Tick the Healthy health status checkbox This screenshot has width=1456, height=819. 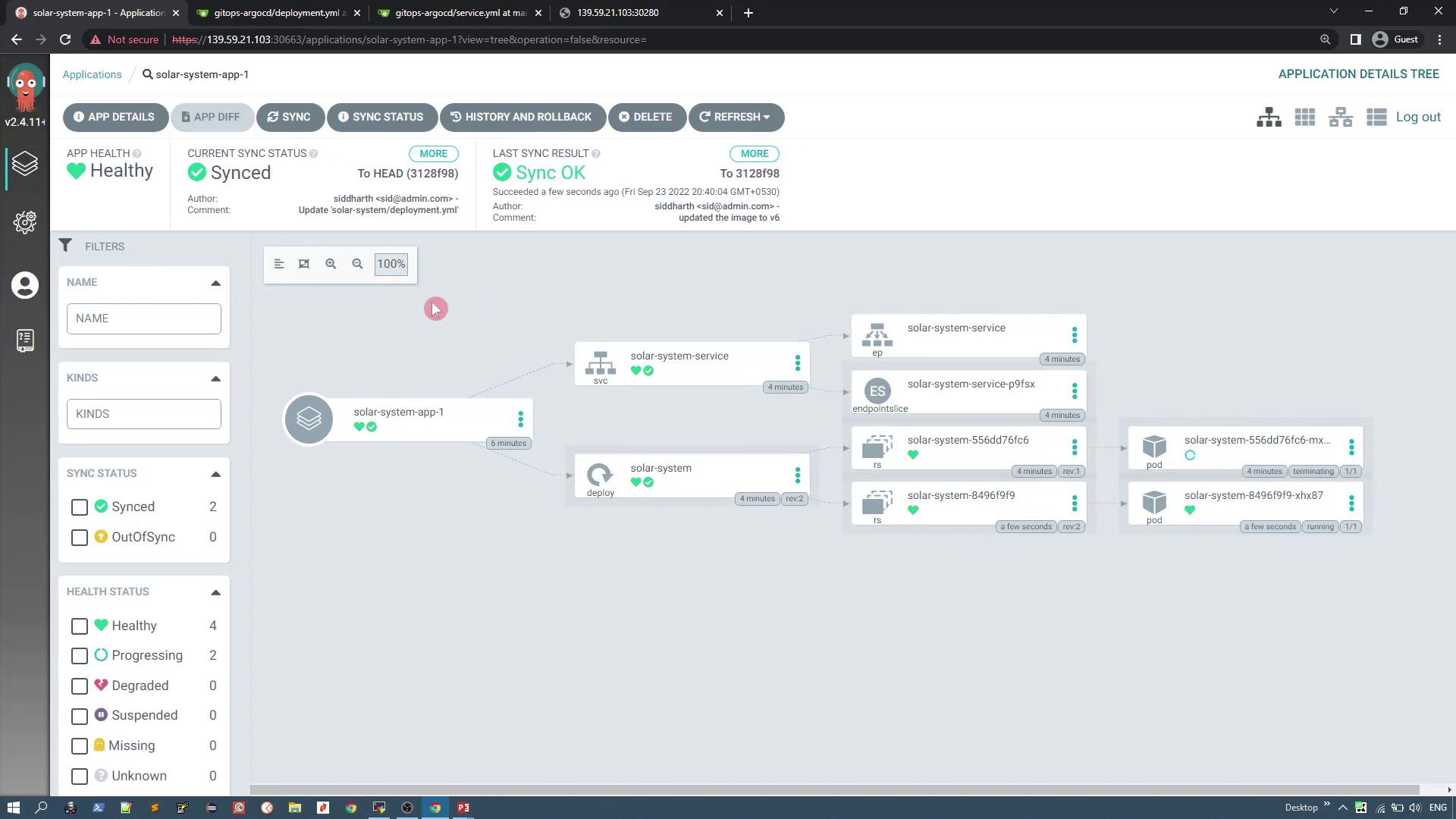80,626
